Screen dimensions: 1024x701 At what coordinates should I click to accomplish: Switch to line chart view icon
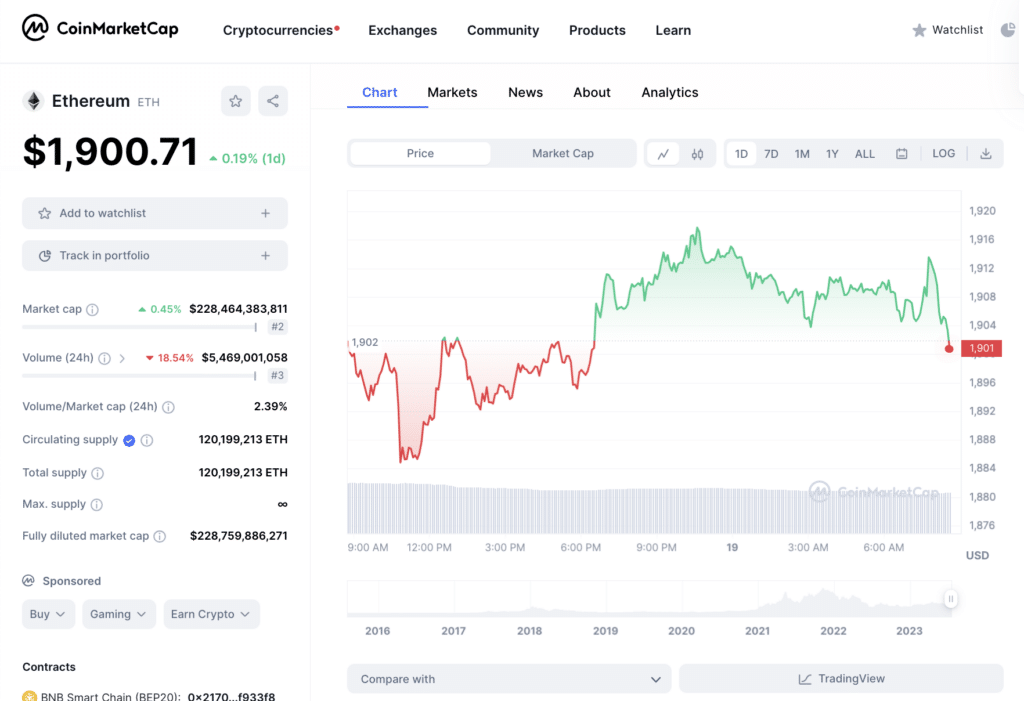point(663,154)
